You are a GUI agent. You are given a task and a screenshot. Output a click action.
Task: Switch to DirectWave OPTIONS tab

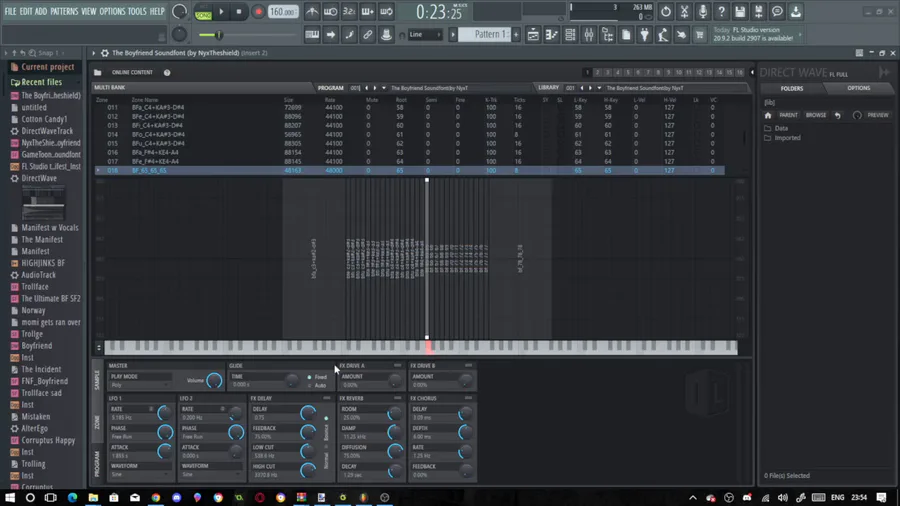(859, 88)
